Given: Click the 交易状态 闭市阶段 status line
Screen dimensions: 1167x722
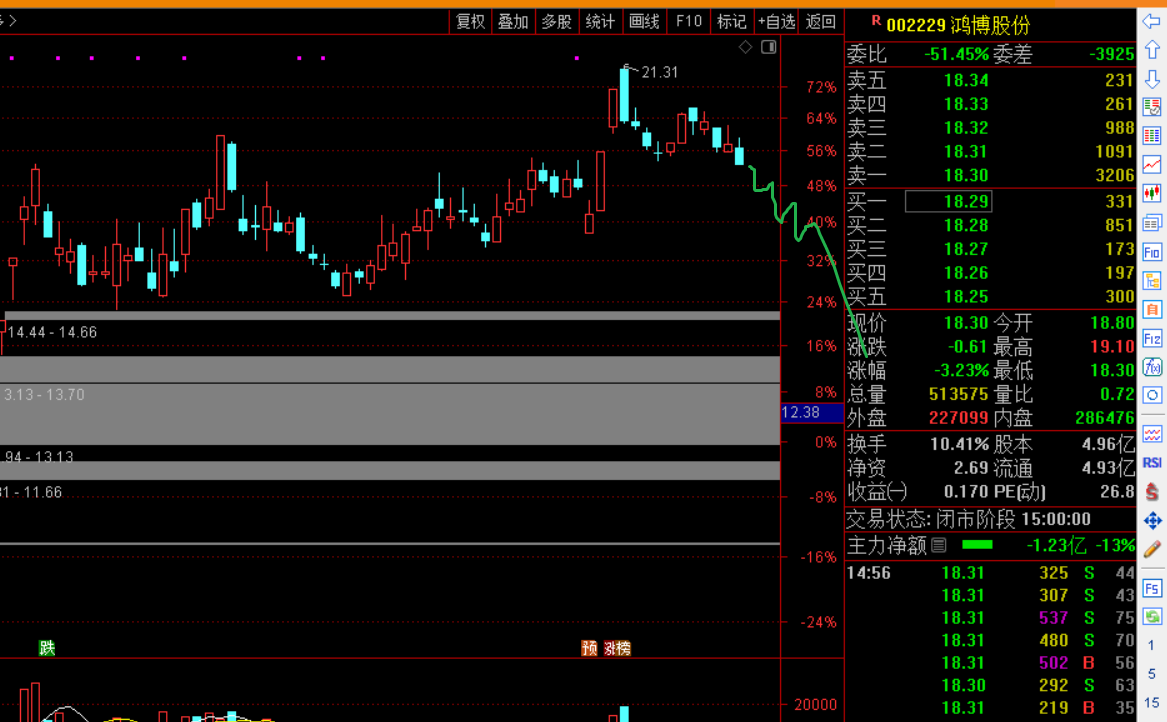Looking at the screenshot, I should tap(969, 519).
